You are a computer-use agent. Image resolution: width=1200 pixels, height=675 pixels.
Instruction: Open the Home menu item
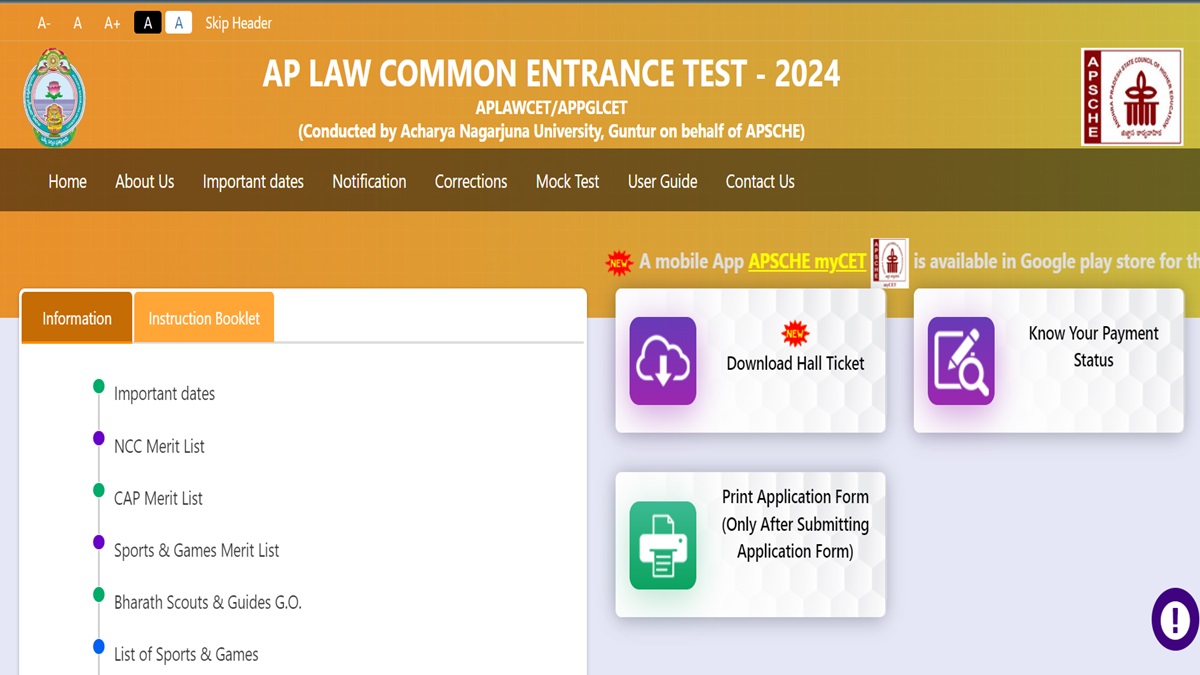click(67, 181)
